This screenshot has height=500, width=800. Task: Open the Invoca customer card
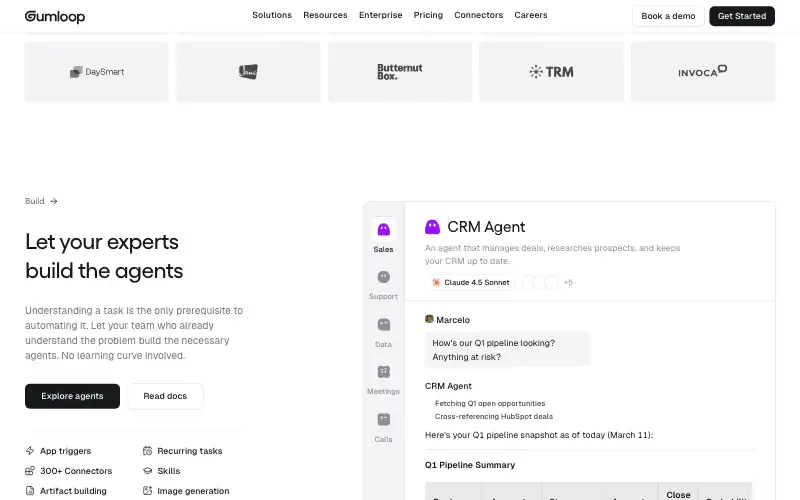click(703, 72)
